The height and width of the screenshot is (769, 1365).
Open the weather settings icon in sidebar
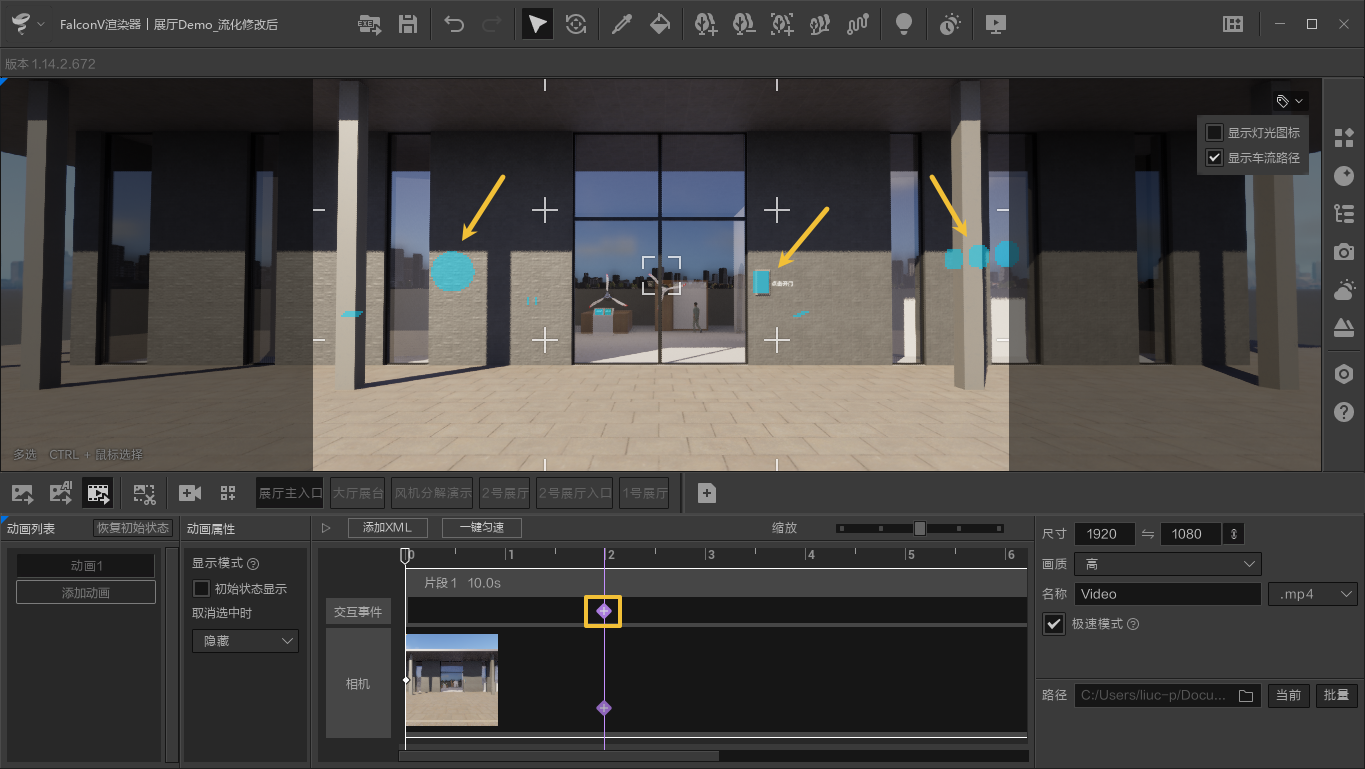pos(1344,290)
